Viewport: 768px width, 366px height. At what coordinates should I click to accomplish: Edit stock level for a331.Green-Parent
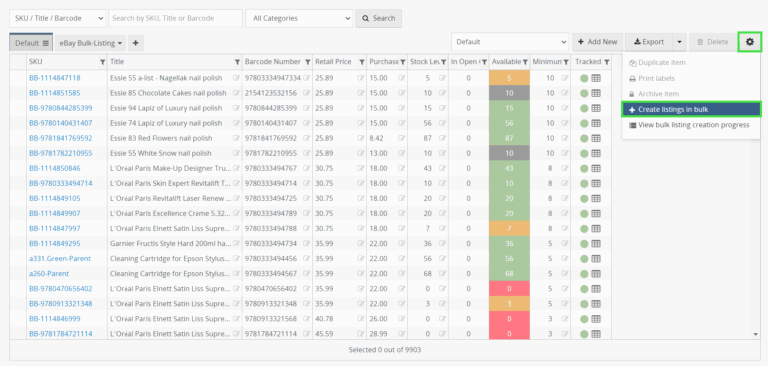tap(442, 259)
